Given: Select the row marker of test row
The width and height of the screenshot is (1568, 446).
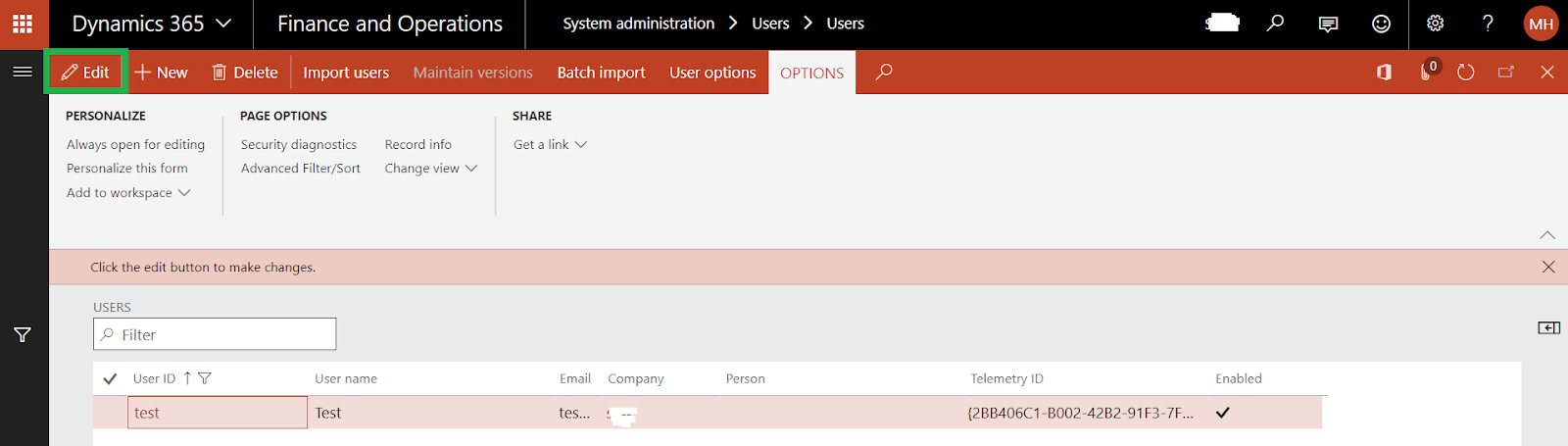Looking at the screenshot, I should (x=110, y=413).
